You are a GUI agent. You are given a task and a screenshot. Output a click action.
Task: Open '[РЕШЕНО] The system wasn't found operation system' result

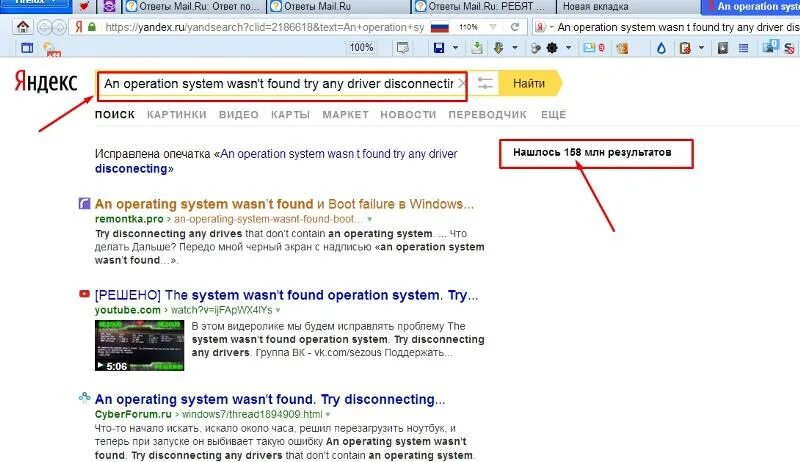click(x=286, y=295)
